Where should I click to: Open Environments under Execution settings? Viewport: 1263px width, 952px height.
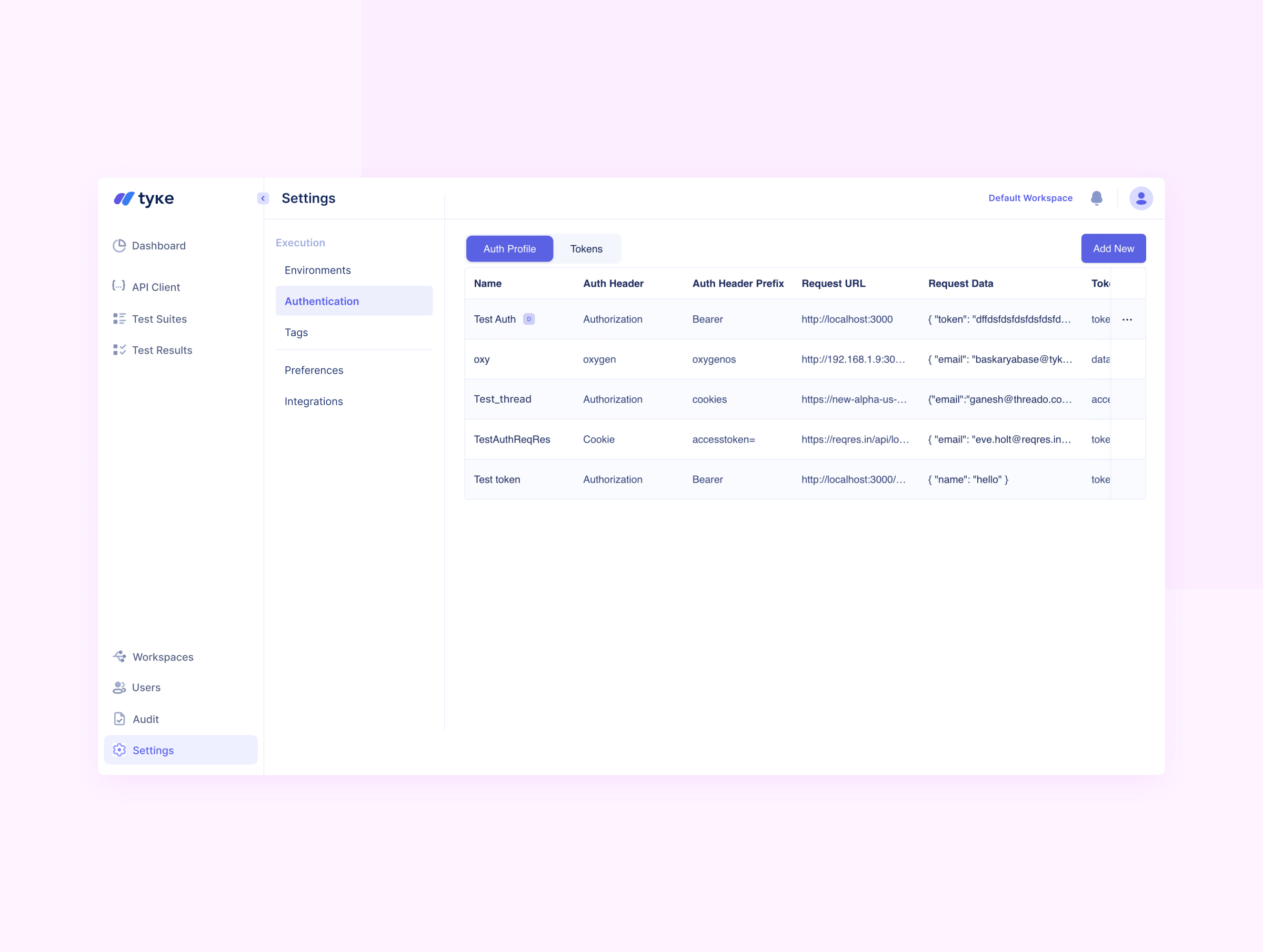point(317,269)
